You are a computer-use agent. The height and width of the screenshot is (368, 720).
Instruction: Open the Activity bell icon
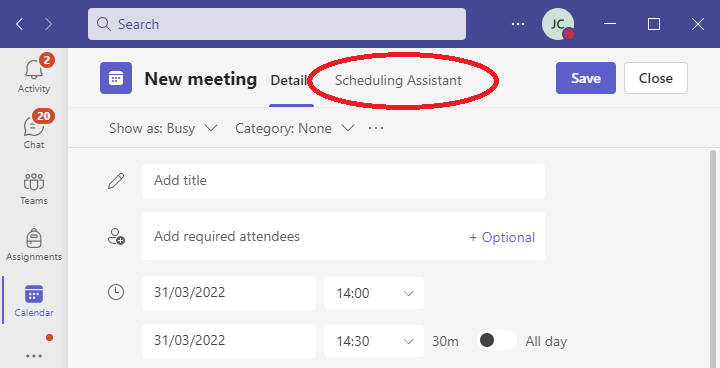[x=34, y=69]
